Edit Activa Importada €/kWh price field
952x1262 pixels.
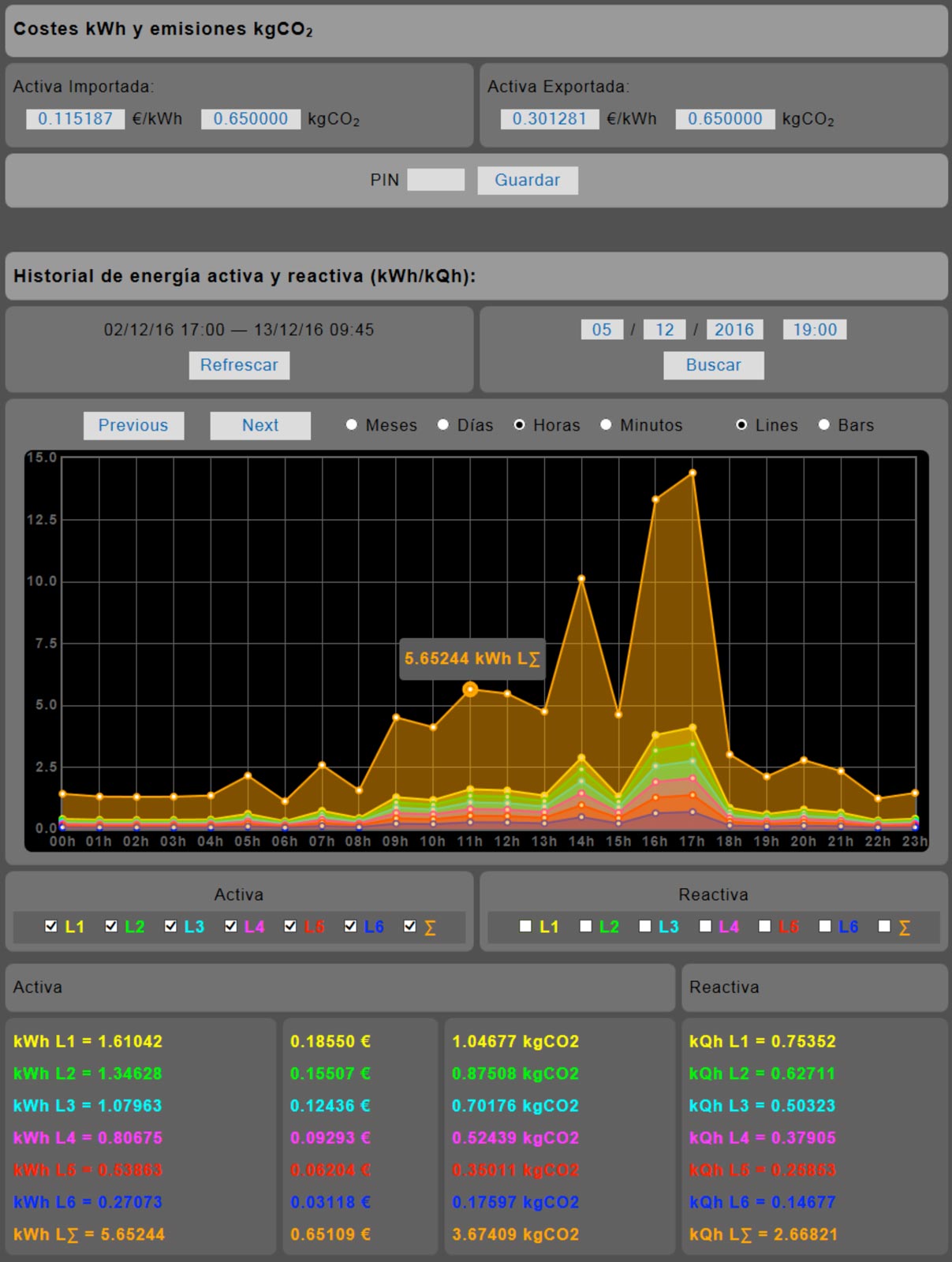pyautogui.click(x=76, y=119)
